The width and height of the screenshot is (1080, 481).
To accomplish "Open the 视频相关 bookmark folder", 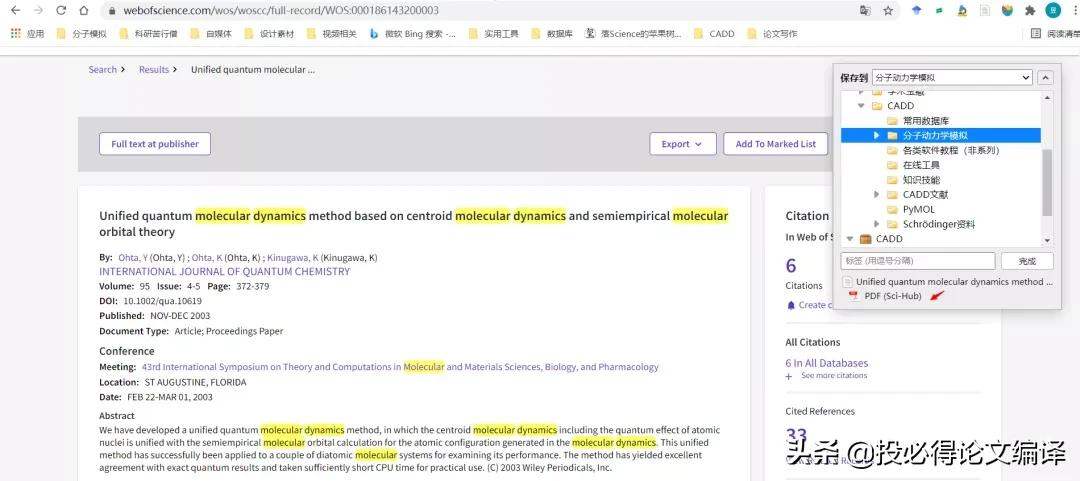I will pos(332,34).
